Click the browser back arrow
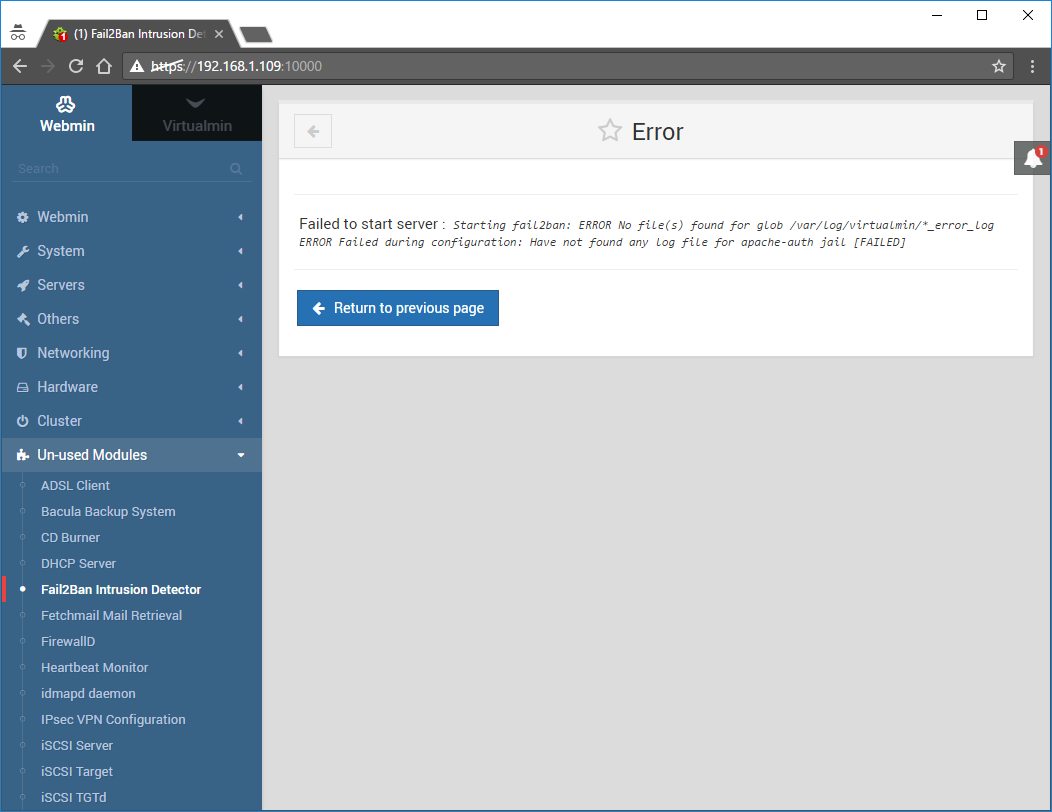1052x812 pixels. (x=20, y=66)
